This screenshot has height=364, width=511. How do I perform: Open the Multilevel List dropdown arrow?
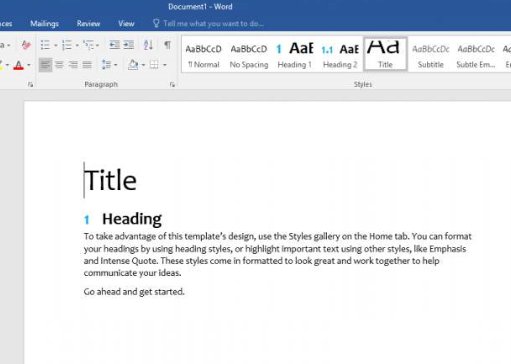click(x=97, y=45)
